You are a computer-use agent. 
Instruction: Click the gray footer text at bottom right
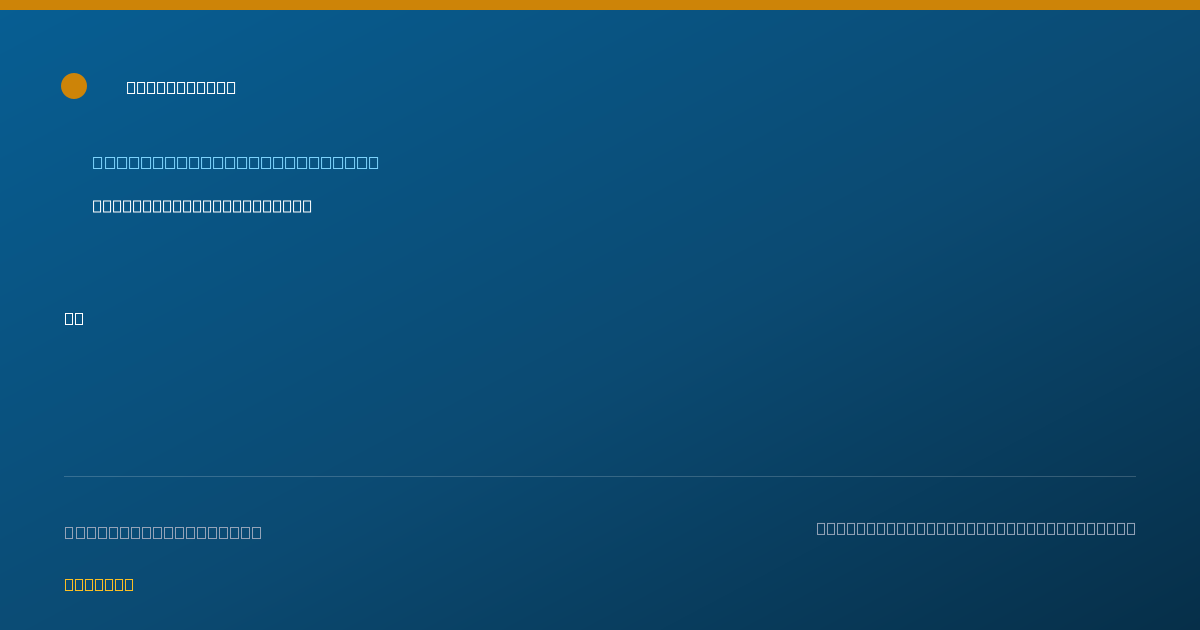(x=976, y=528)
